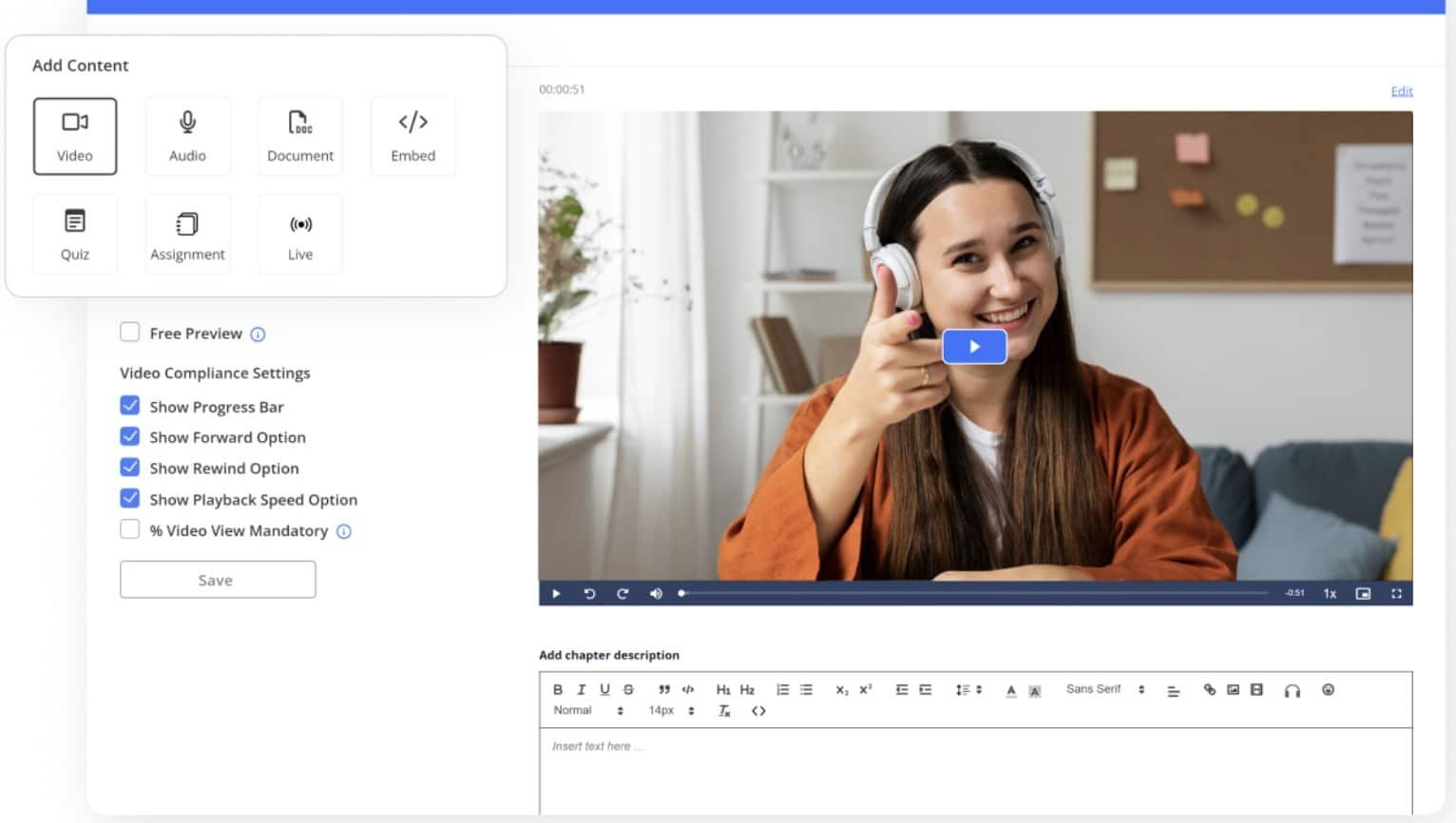The height and width of the screenshot is (823, 1456).
Task: Open the Sans Serif font dropdown
Action: 1104,690
